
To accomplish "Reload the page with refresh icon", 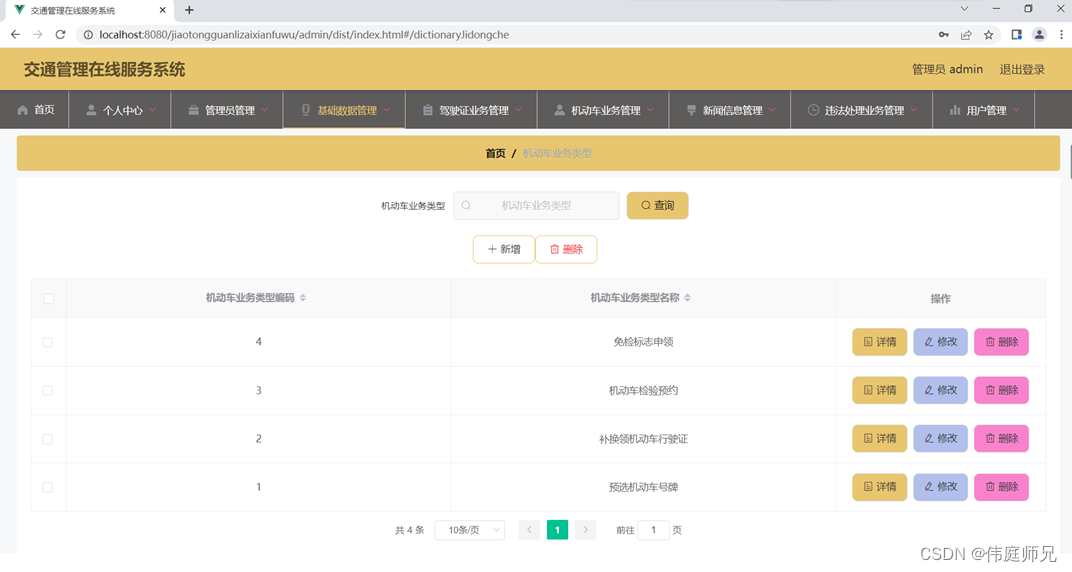I will click(60, 35).
